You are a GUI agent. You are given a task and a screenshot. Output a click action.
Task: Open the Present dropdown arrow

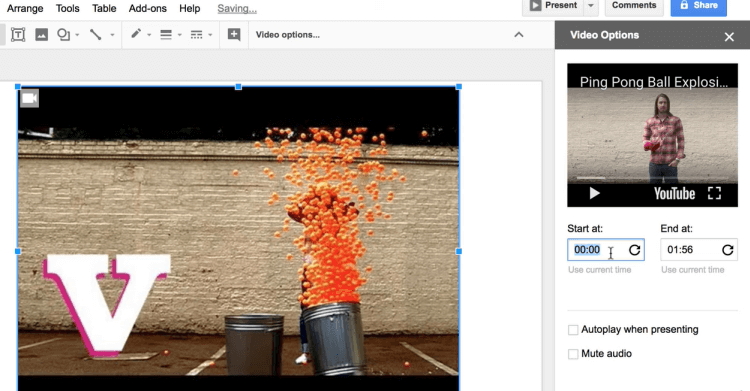point(591,6)
